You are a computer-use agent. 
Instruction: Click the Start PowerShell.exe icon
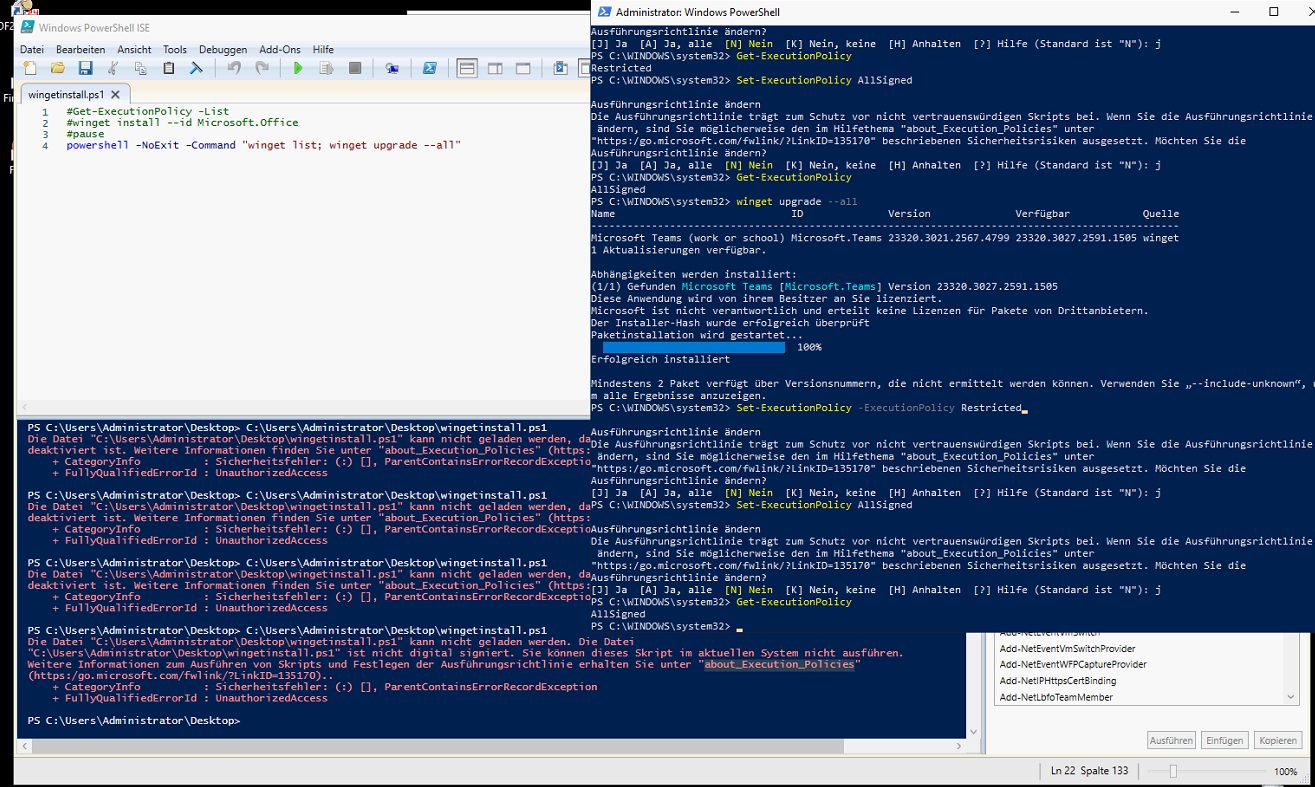coord(429,68)
